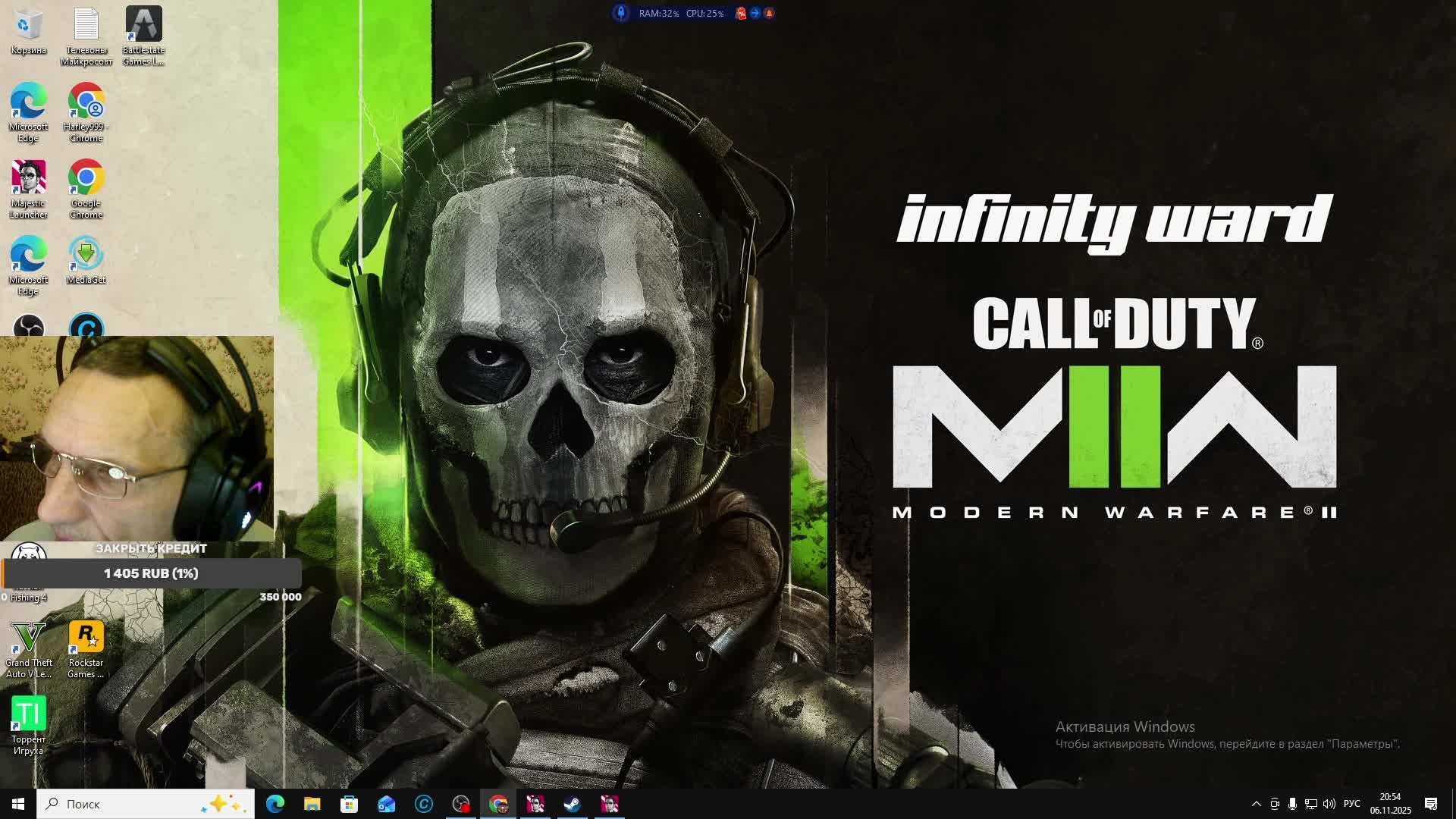Image resolution: width=1456 pixels, height=819 pixels.
Task: Open the clock and calendar flyout
Action: pos(1390,804)
